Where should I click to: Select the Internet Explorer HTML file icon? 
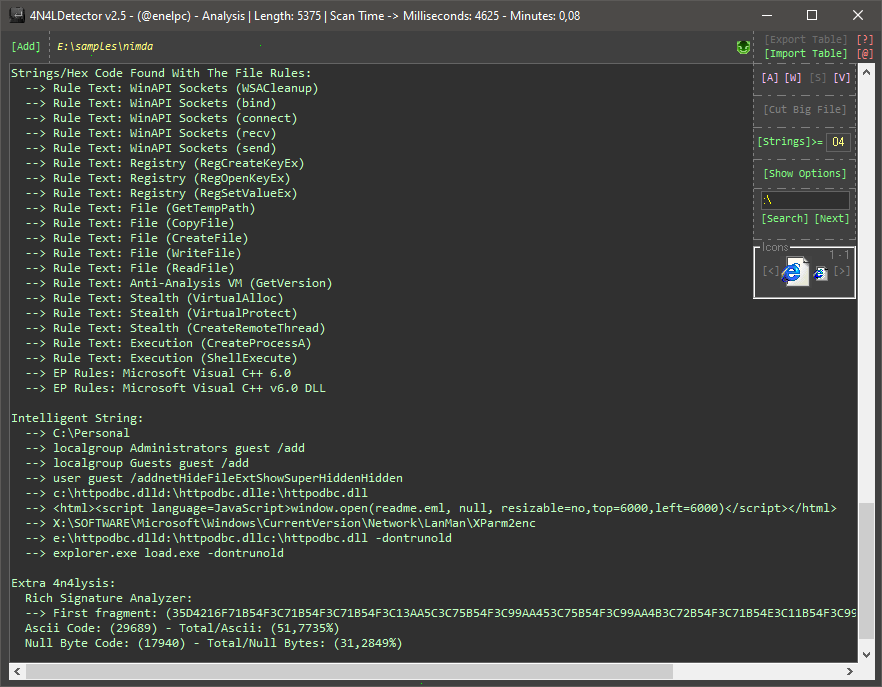794,272
